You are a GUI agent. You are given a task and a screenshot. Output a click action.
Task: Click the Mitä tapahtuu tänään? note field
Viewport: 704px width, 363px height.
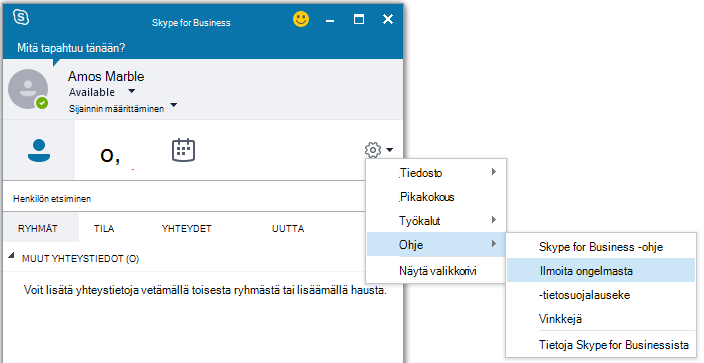point(71,48)
